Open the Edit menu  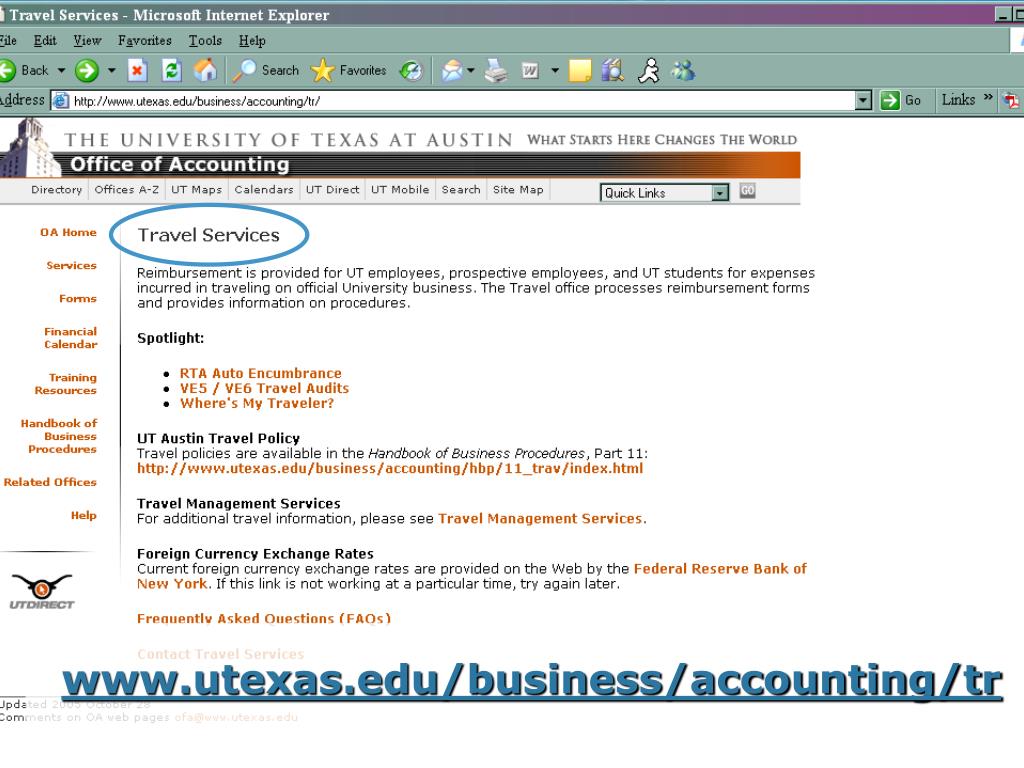coord(45,40)
